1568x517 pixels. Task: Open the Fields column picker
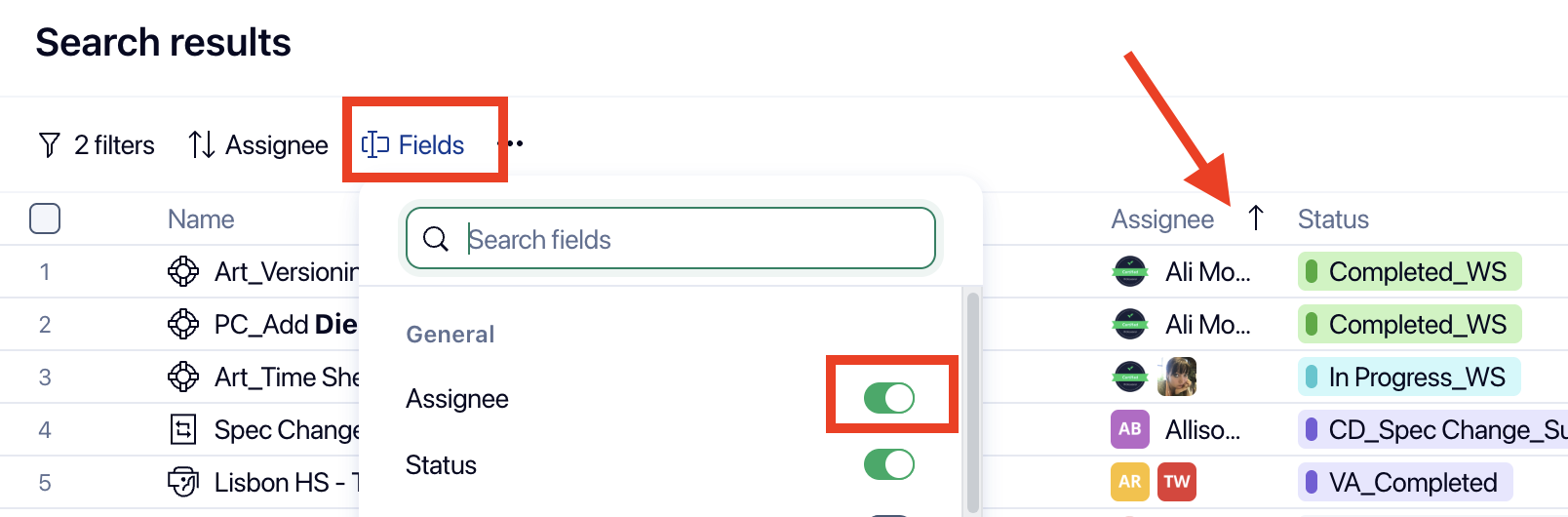click(x=414, y=145)
